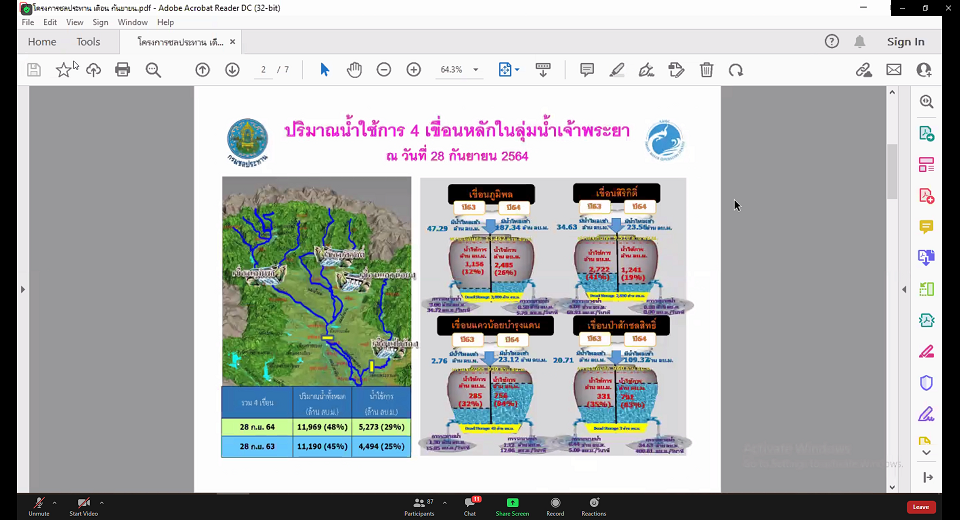
Task: Close the open PDF document tab
Action: (x=233, y=42)
